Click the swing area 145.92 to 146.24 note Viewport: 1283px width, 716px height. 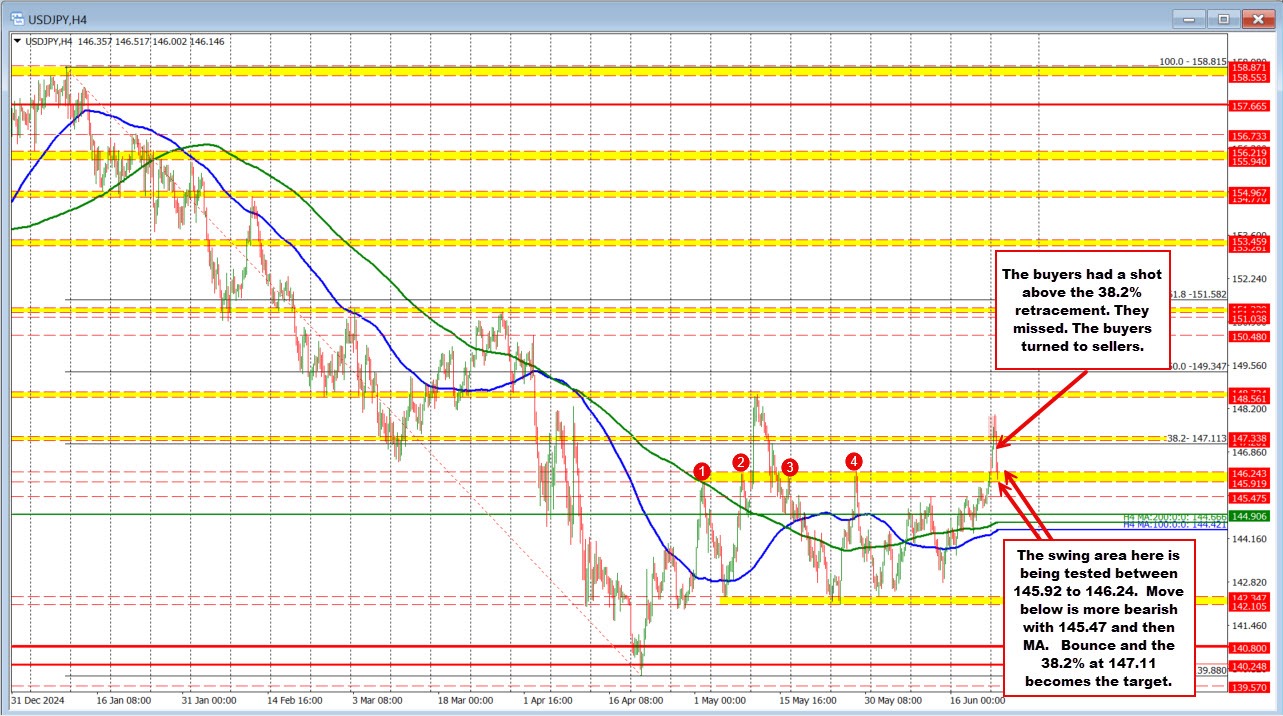point(1098,617)
